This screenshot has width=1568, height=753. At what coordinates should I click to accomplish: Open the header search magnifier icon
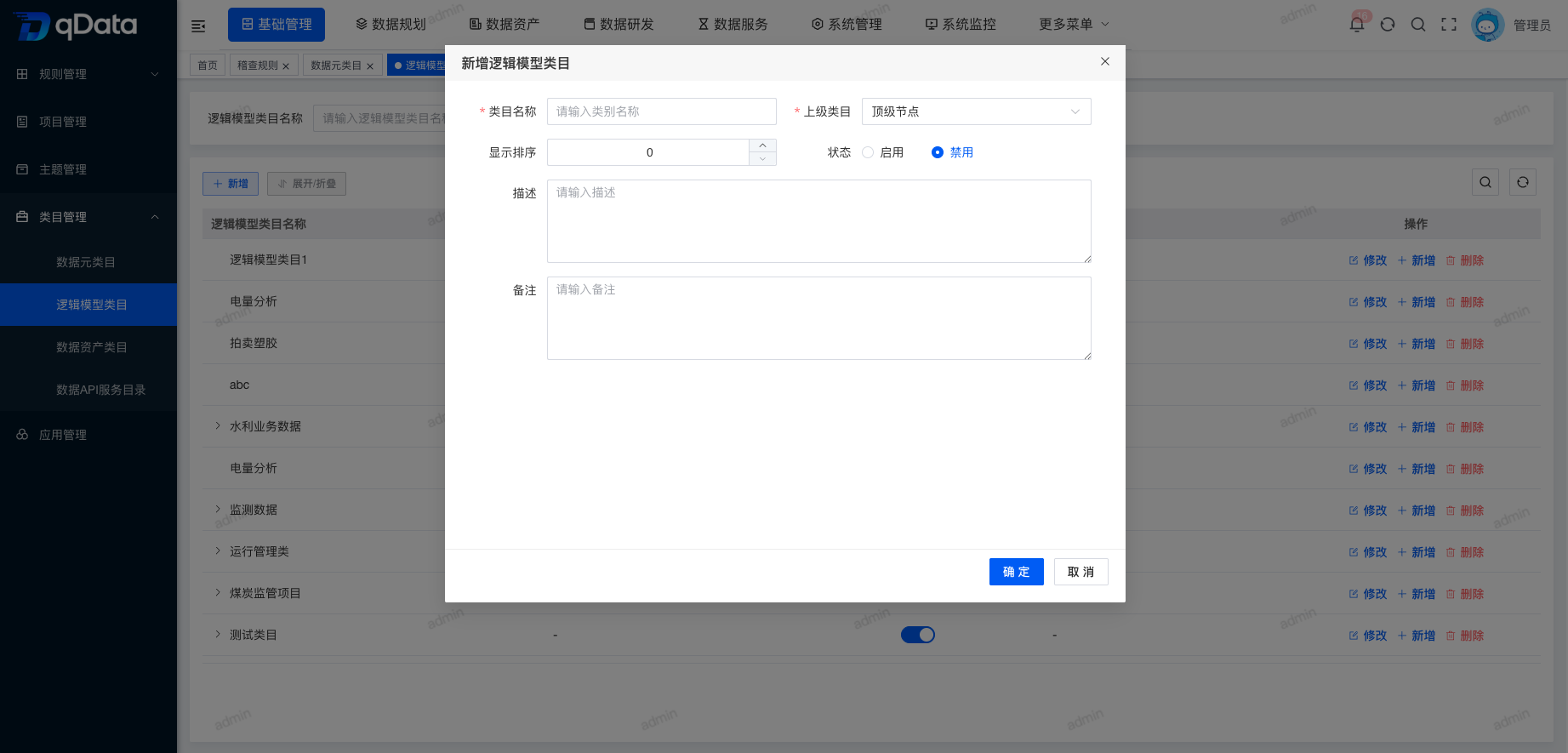(1418, 25)
